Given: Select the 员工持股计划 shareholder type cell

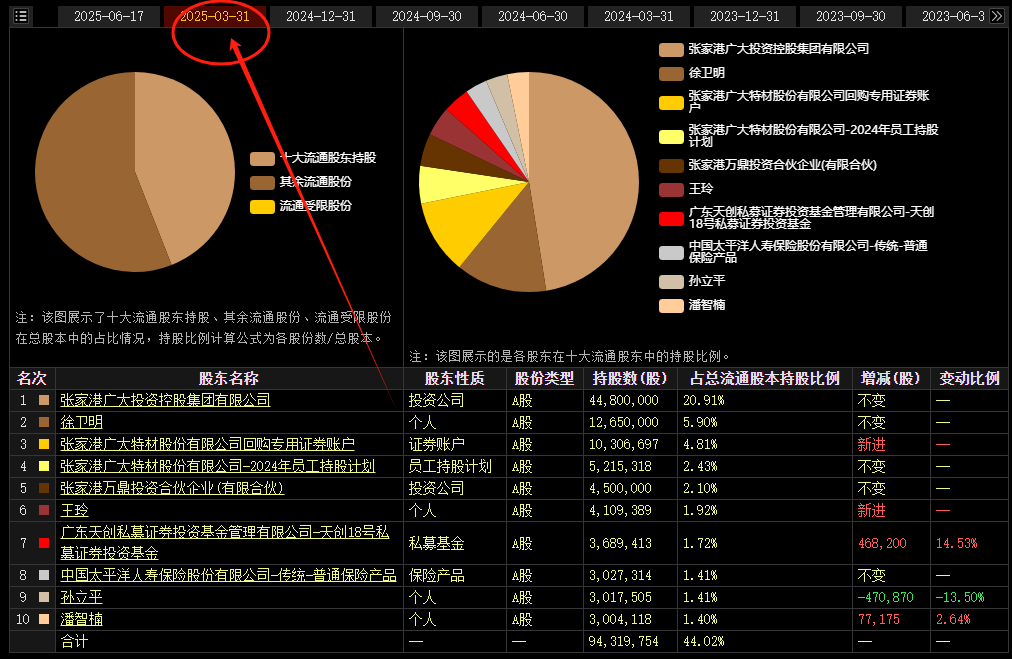Looking at the screenshot, I should pyautogui.click(x=450, y=466).
